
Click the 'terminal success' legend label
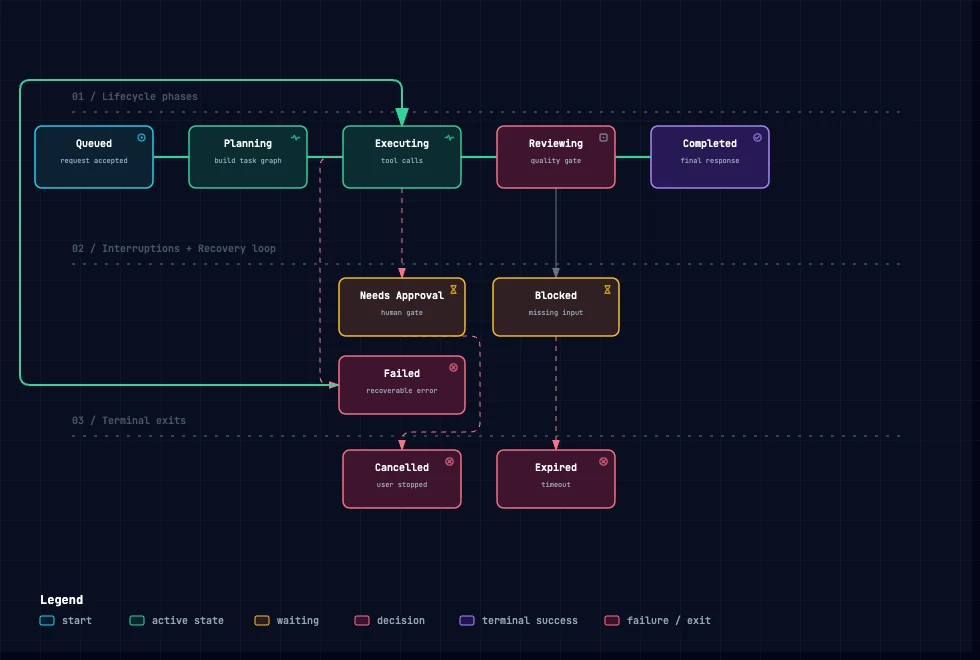tap(530, 621)
